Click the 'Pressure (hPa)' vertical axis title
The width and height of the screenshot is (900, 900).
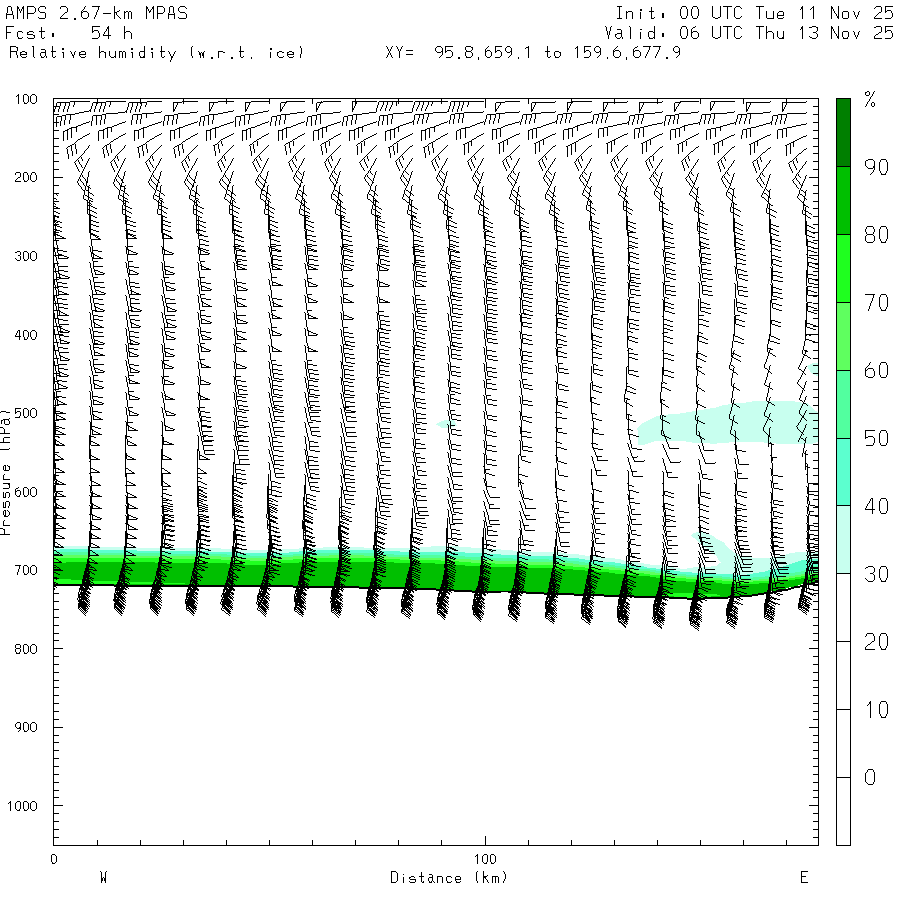click(x=6, y=472)
